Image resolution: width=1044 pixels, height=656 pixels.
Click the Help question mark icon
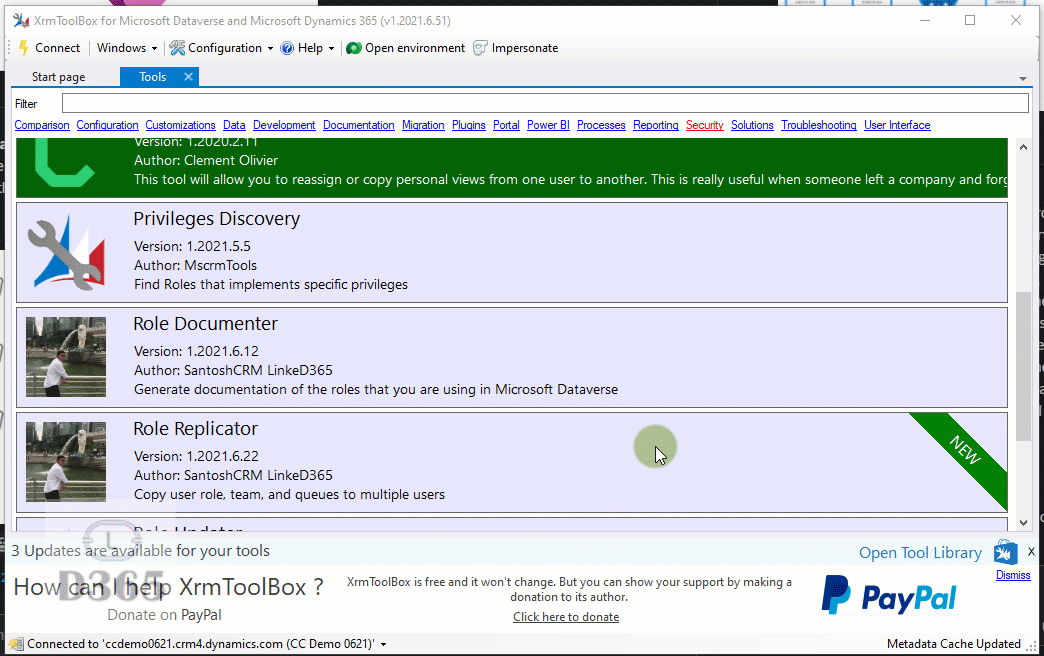tap(287, 48)
